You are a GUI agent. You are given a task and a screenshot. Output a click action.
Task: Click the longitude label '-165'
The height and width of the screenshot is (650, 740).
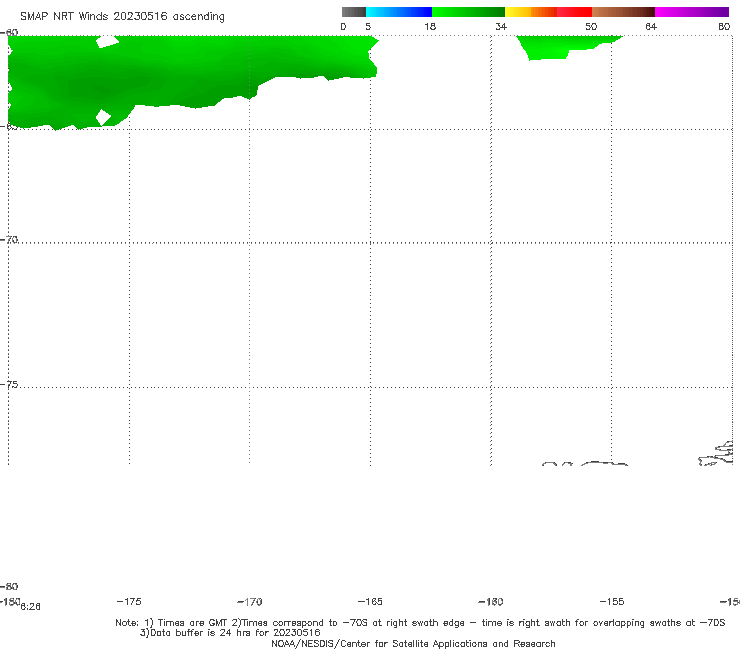pos(370,602)
